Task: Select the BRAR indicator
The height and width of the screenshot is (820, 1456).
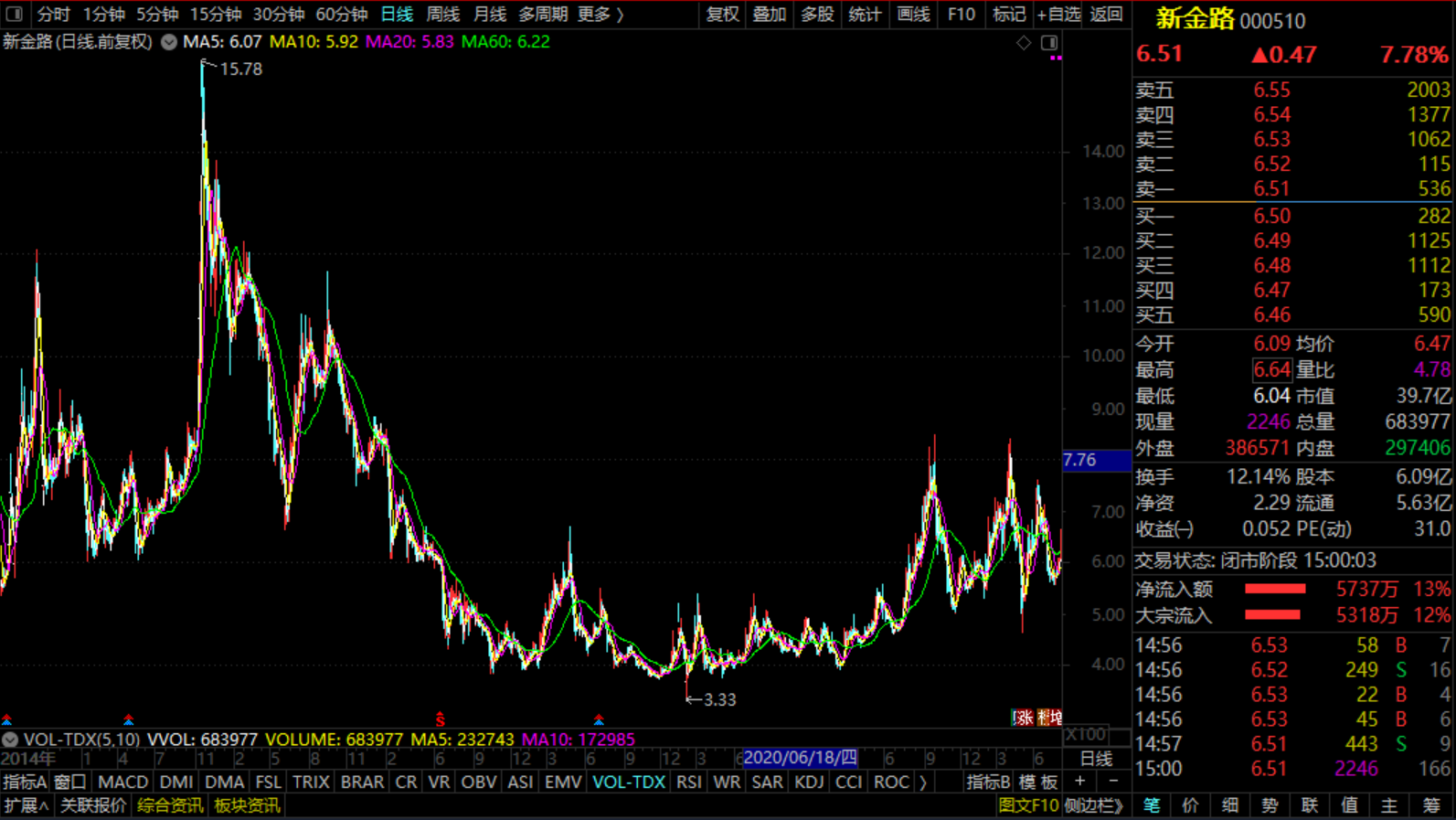Action: point(362,782)
